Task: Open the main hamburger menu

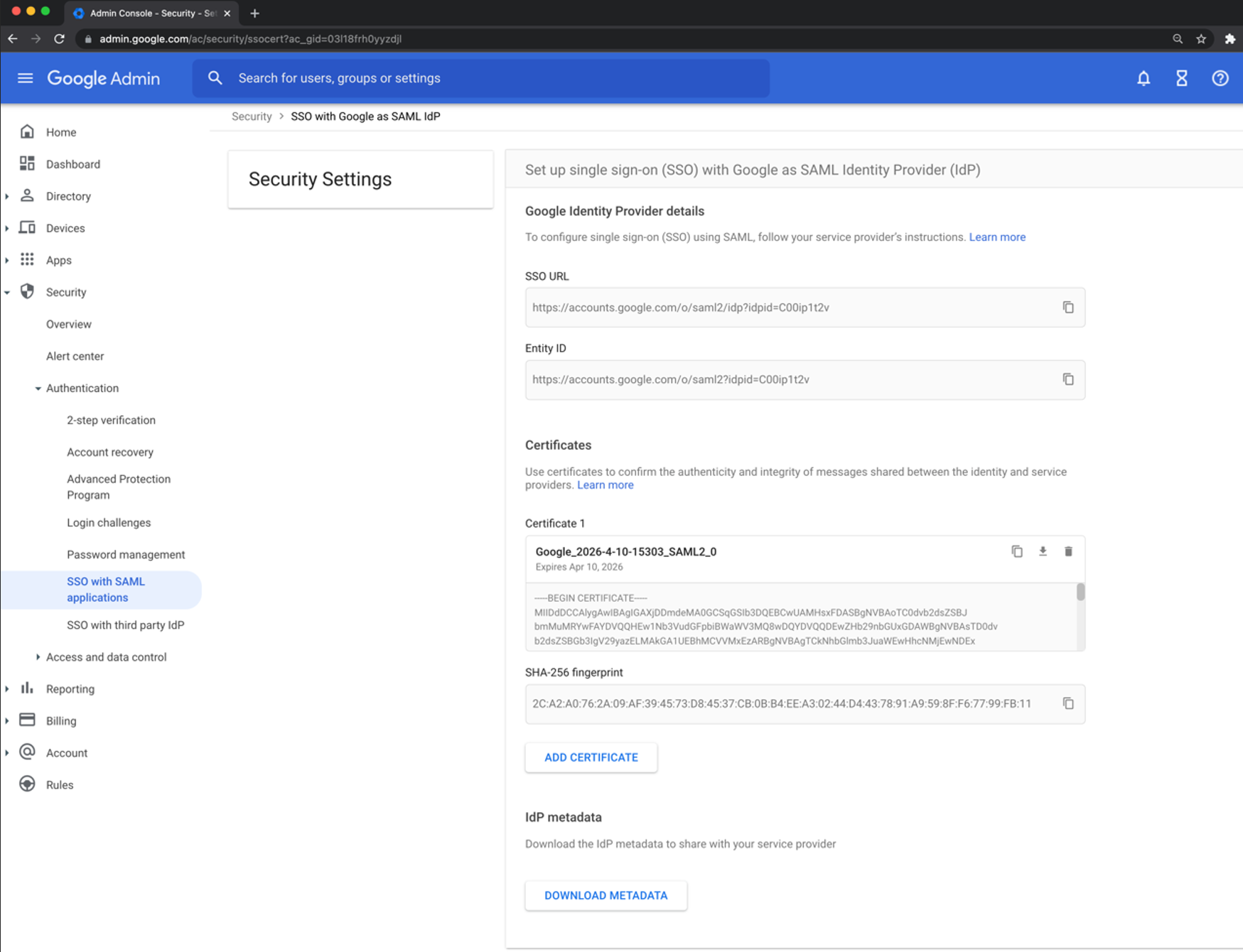Action: [x=26, y=78]
